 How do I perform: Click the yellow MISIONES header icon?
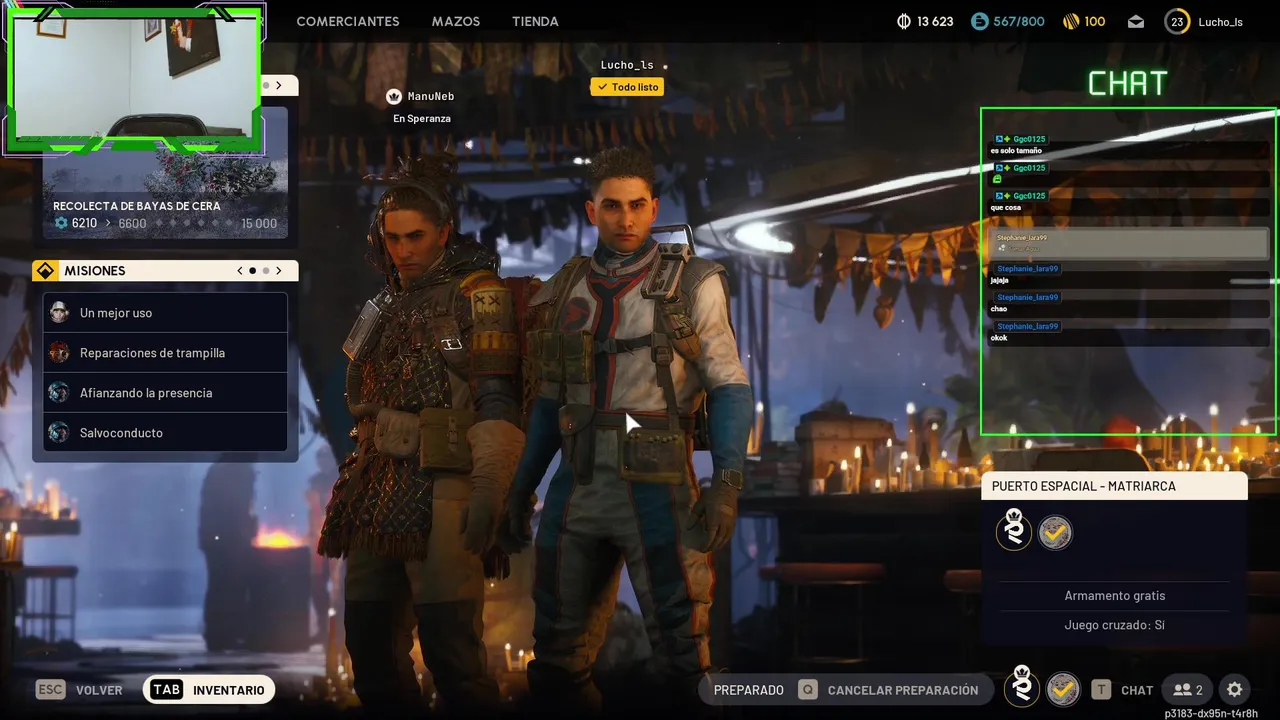(x=46, y=271)
